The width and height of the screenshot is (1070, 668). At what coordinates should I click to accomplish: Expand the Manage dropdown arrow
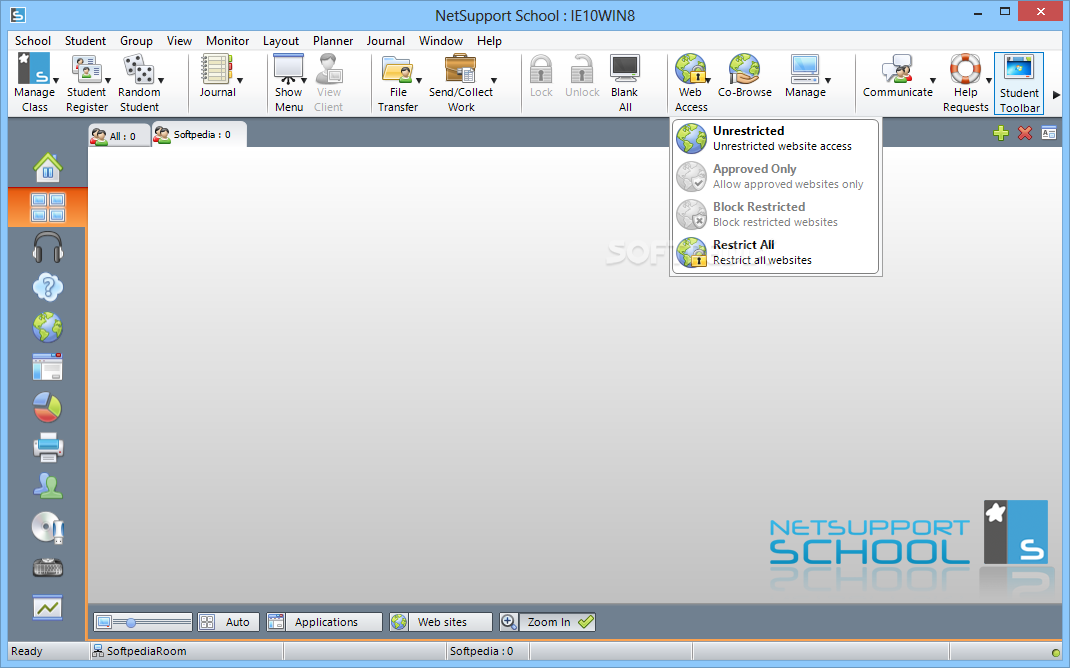(828, 81)
